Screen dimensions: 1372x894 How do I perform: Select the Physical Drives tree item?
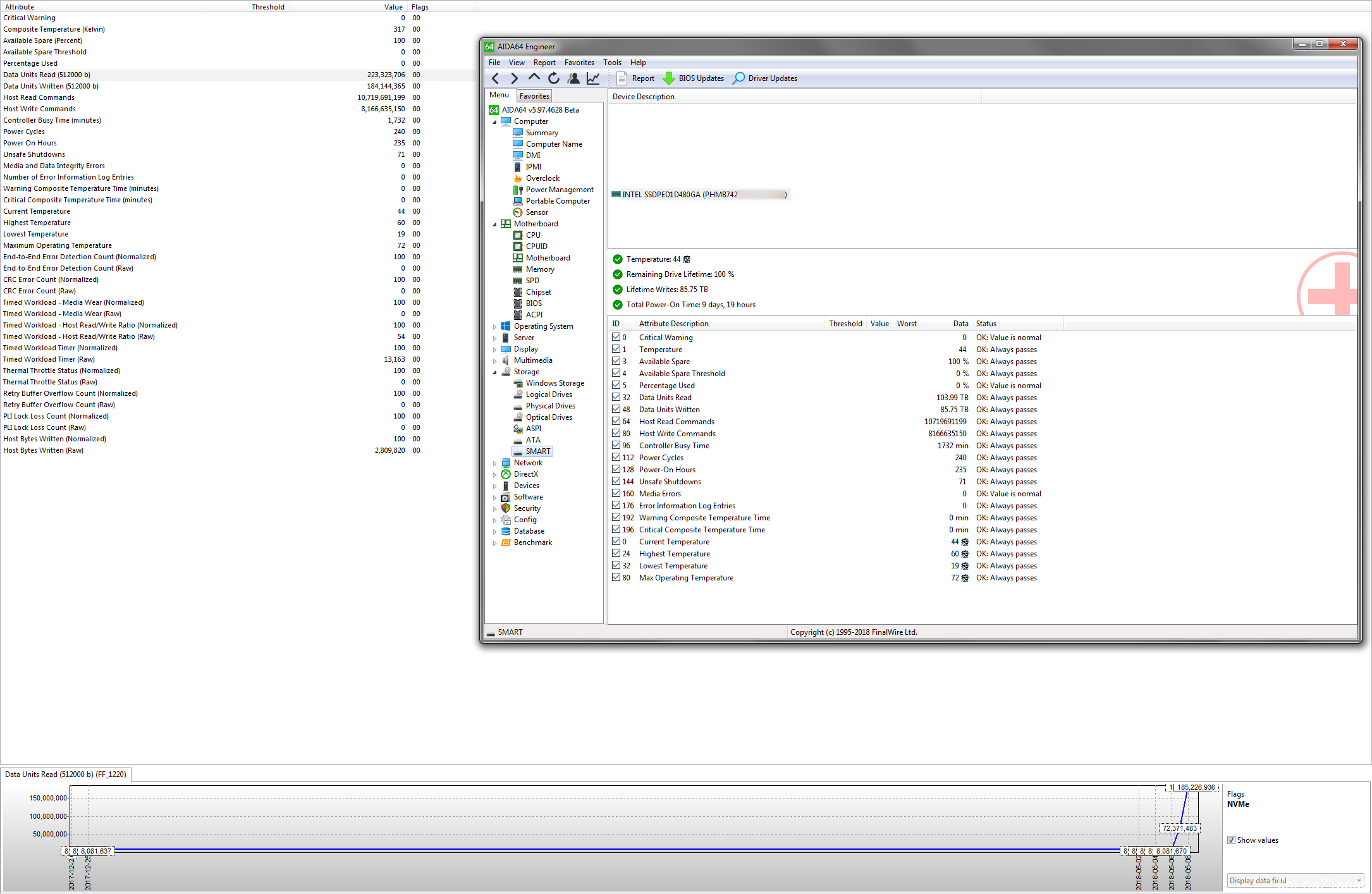(x=550, y=406)
